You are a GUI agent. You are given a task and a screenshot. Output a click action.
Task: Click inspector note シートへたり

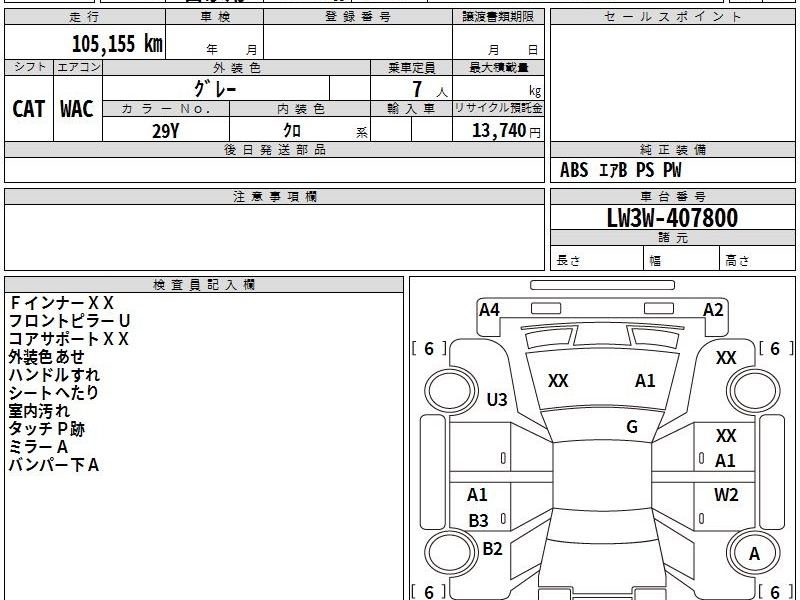click(54, 393)
